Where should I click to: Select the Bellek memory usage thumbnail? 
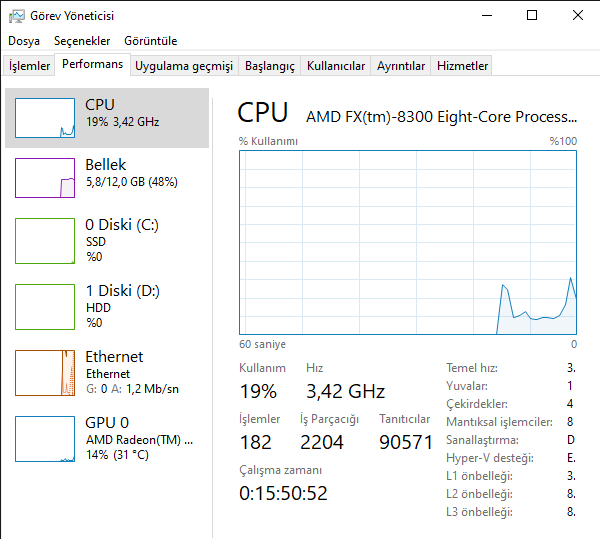[45, 178]
